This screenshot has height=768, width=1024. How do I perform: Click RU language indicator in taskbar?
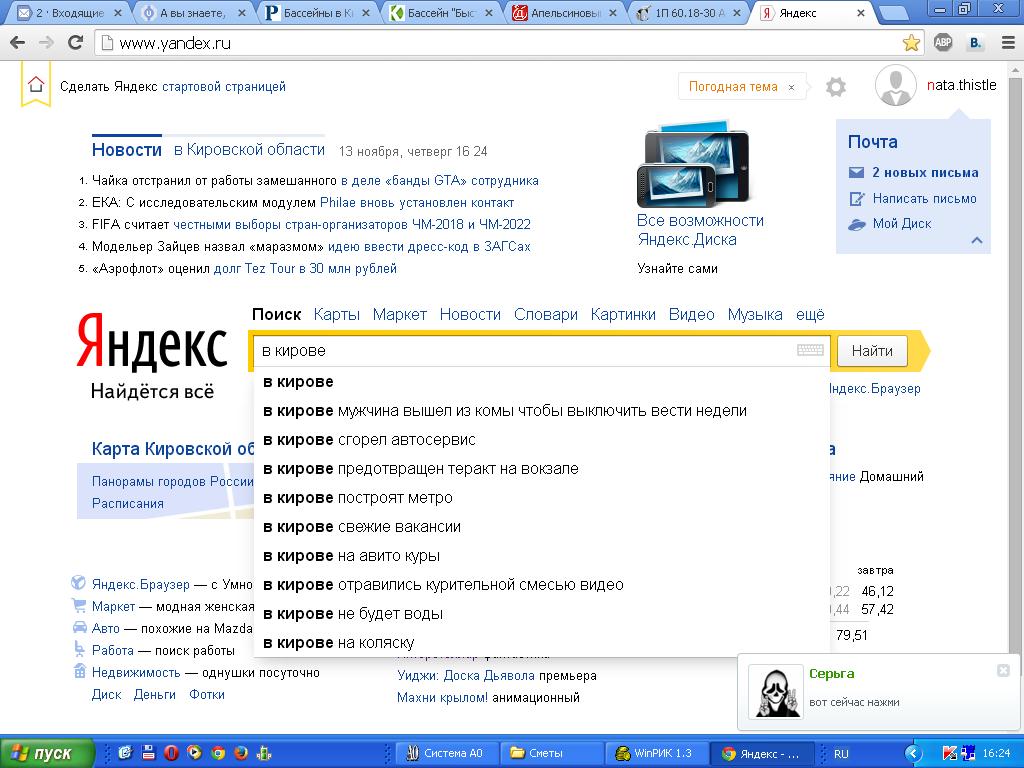pos(840,754)
